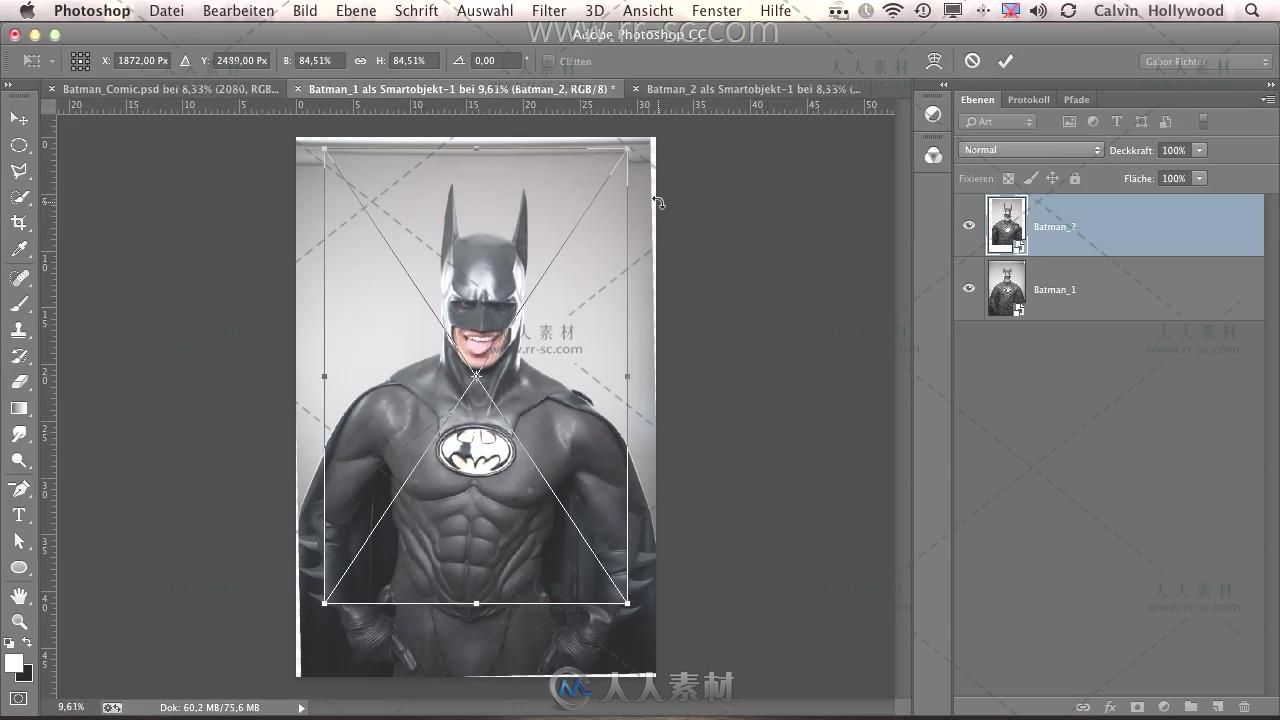1280x720 pixels.
Task: Select the Dodge tool
Action: coord(19,461)
